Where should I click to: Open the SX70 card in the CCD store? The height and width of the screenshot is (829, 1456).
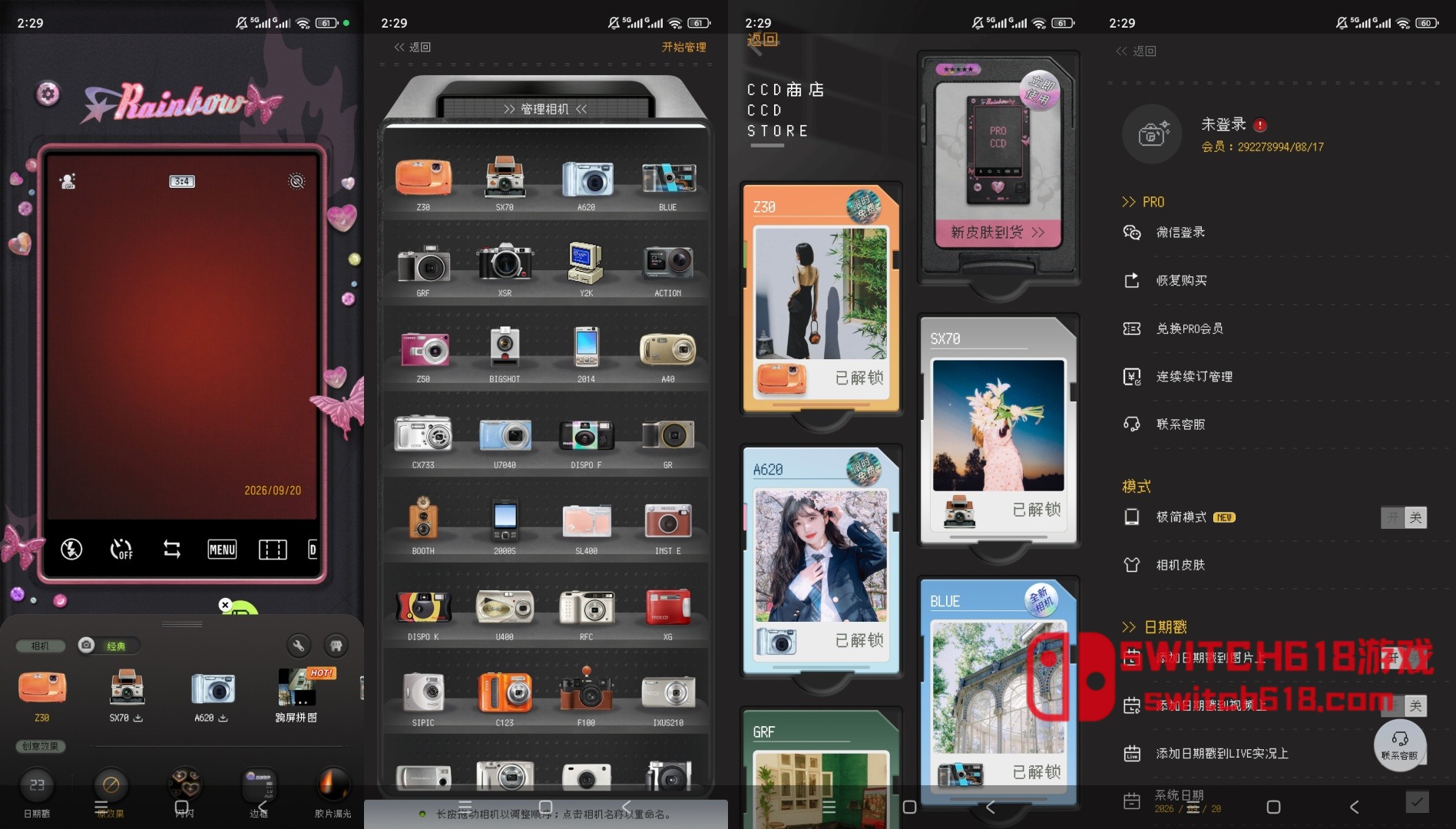998,430
